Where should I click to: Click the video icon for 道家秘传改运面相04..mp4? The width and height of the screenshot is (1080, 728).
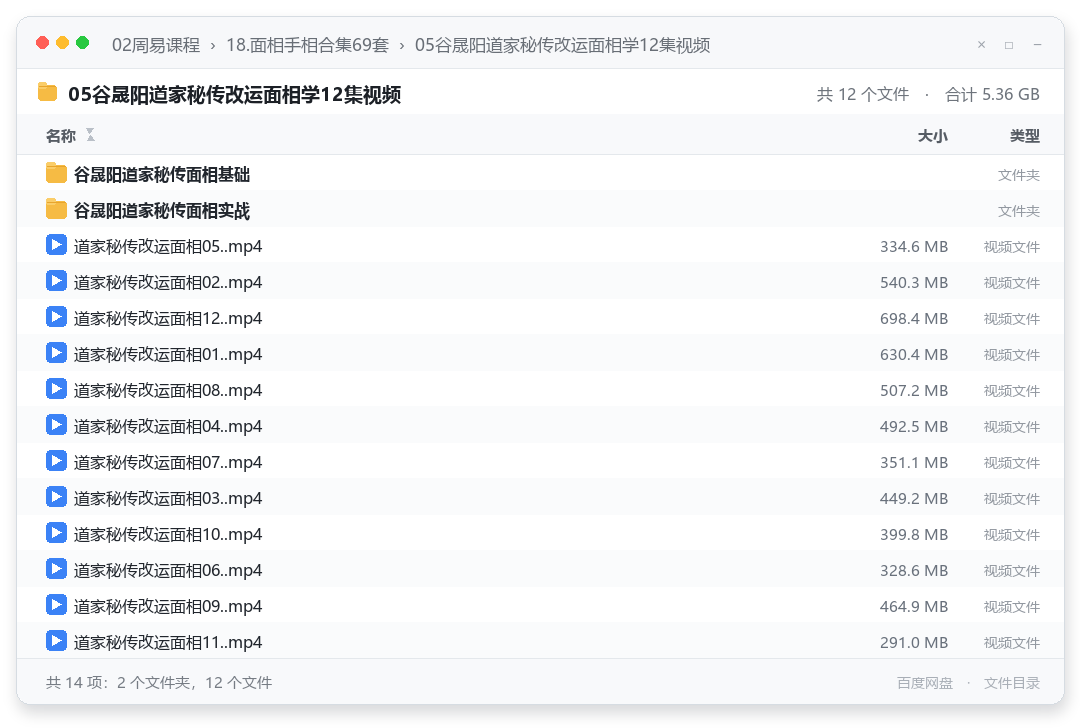[x=56, y=425]
